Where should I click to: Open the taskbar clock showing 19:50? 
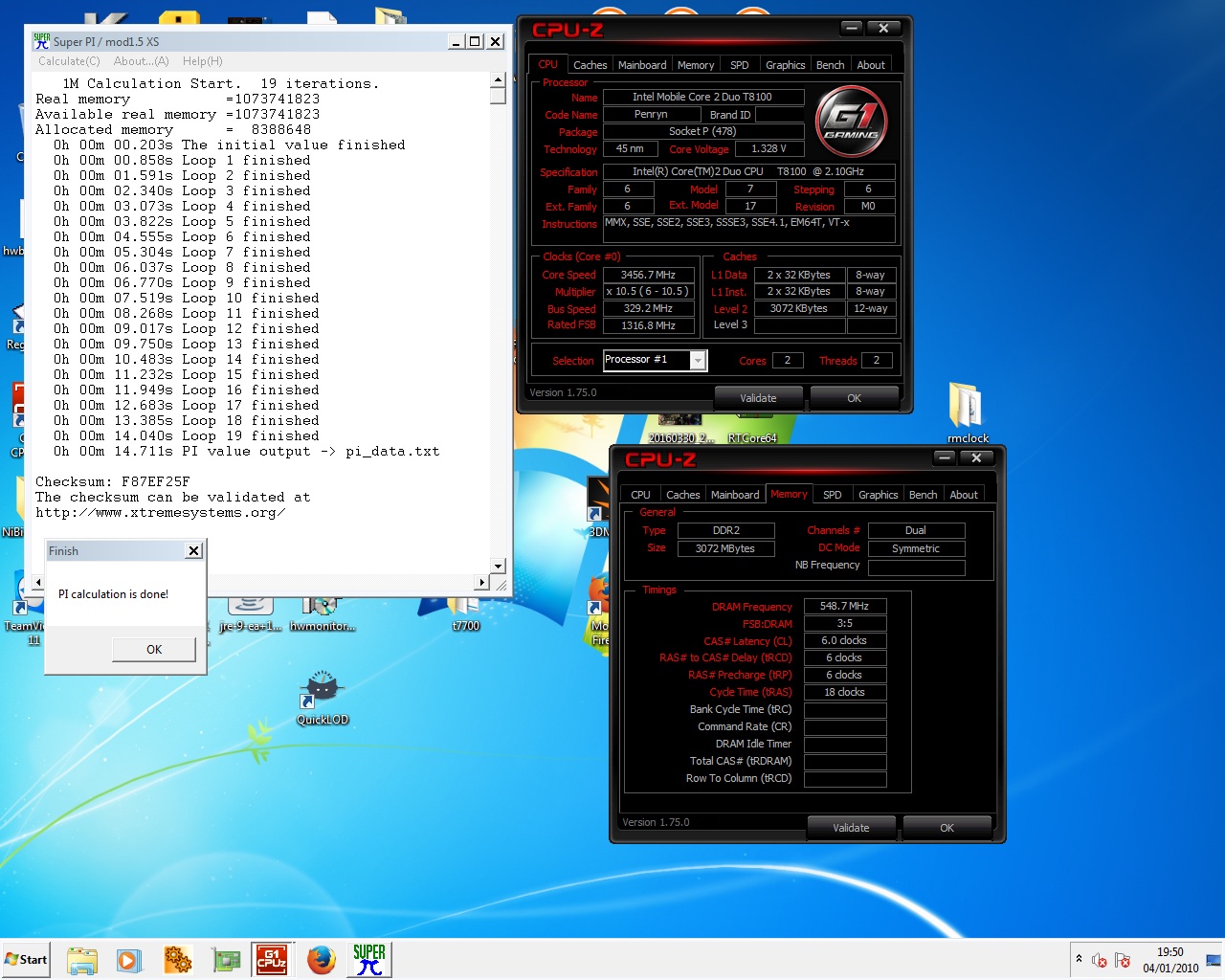[x=1170, y=960]
